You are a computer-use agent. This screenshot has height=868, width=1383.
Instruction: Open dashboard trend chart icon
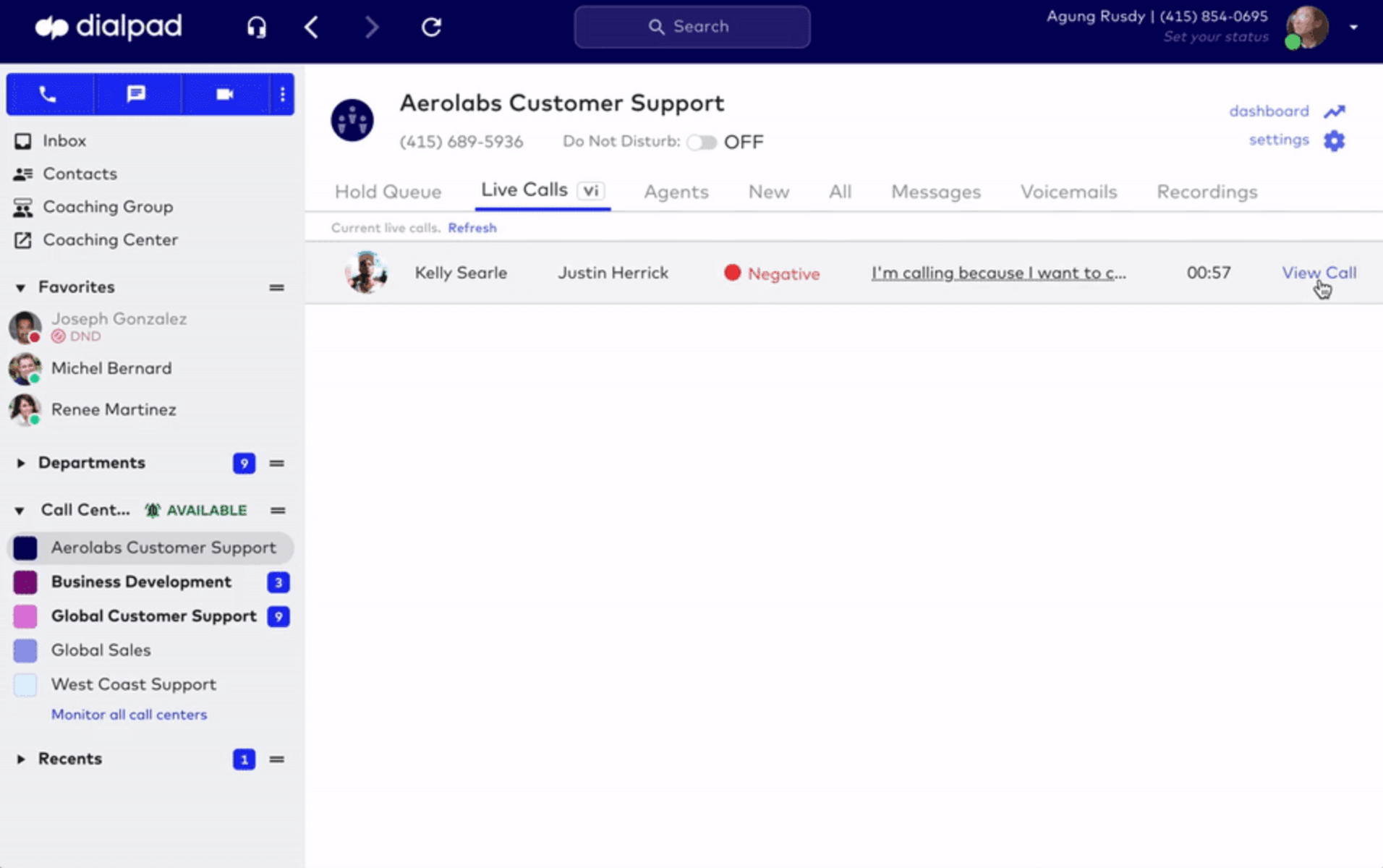tap(1335, 111)
